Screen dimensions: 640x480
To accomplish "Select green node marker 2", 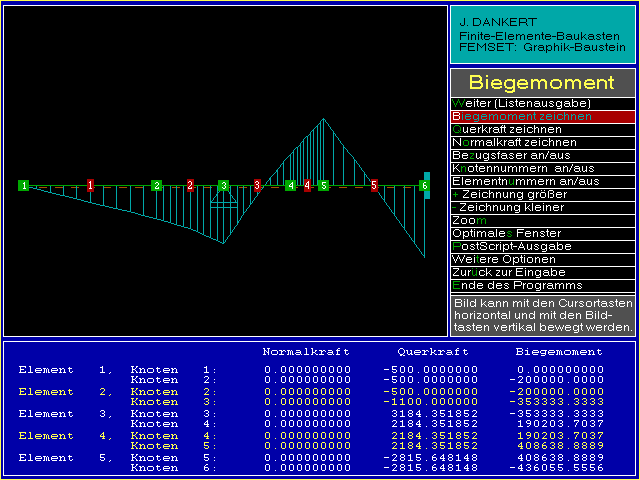I will click(x=157, y=185).
